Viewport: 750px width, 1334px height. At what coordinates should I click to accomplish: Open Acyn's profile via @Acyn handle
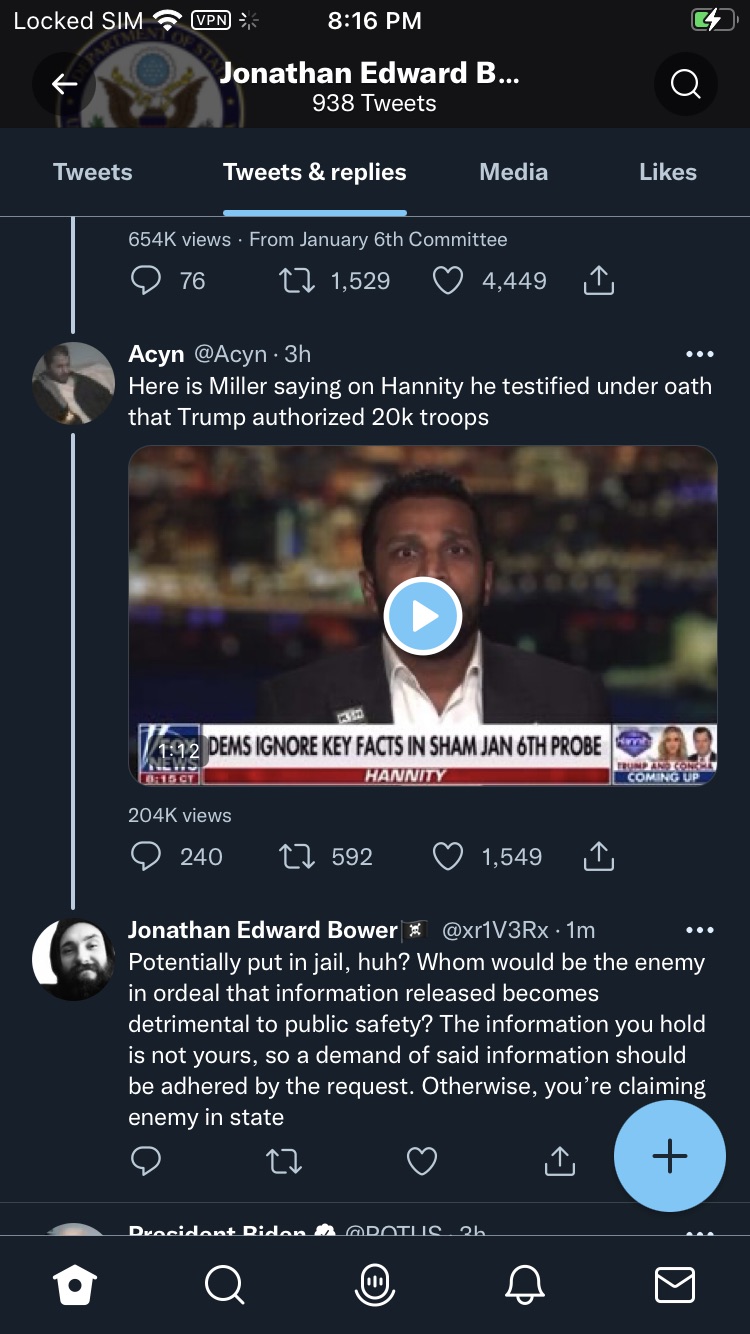click(230, 354)
